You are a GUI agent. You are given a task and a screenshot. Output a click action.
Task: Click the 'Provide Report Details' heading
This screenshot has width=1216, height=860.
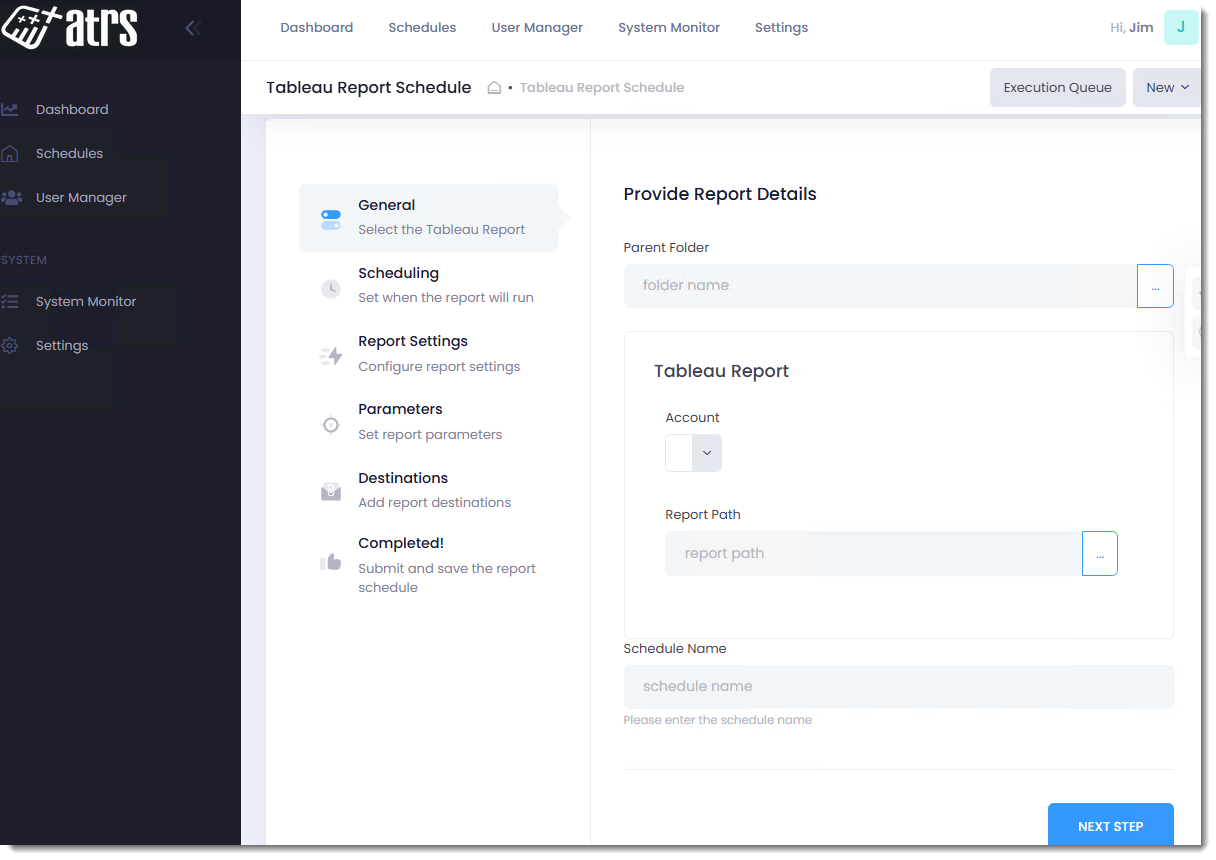720,194
